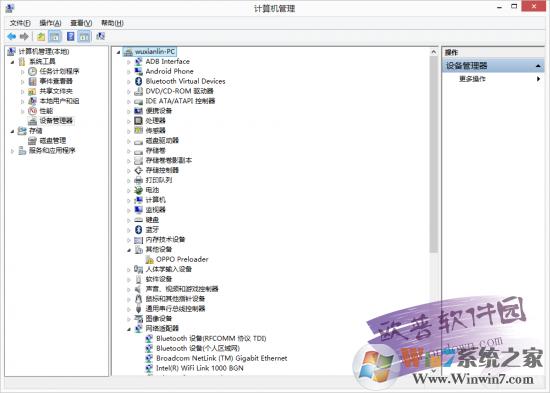Click the OPPO Preloader warning icon
This screenshot has height=393, width=550.
coord(149,259)
